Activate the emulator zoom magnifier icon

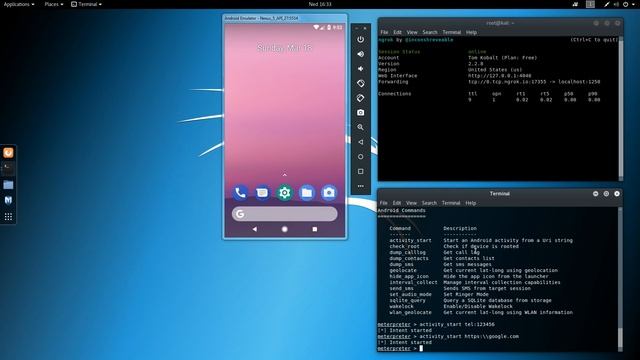360,127
